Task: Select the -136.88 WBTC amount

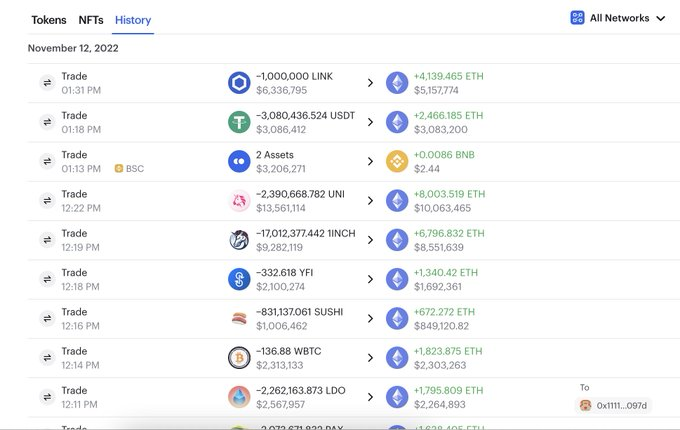Action: 288,352
